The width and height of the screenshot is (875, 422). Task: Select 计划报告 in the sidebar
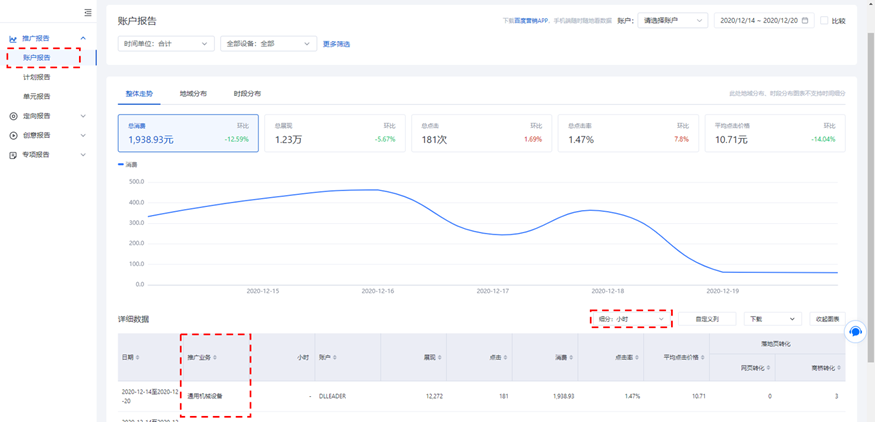[x=37, y=77]
